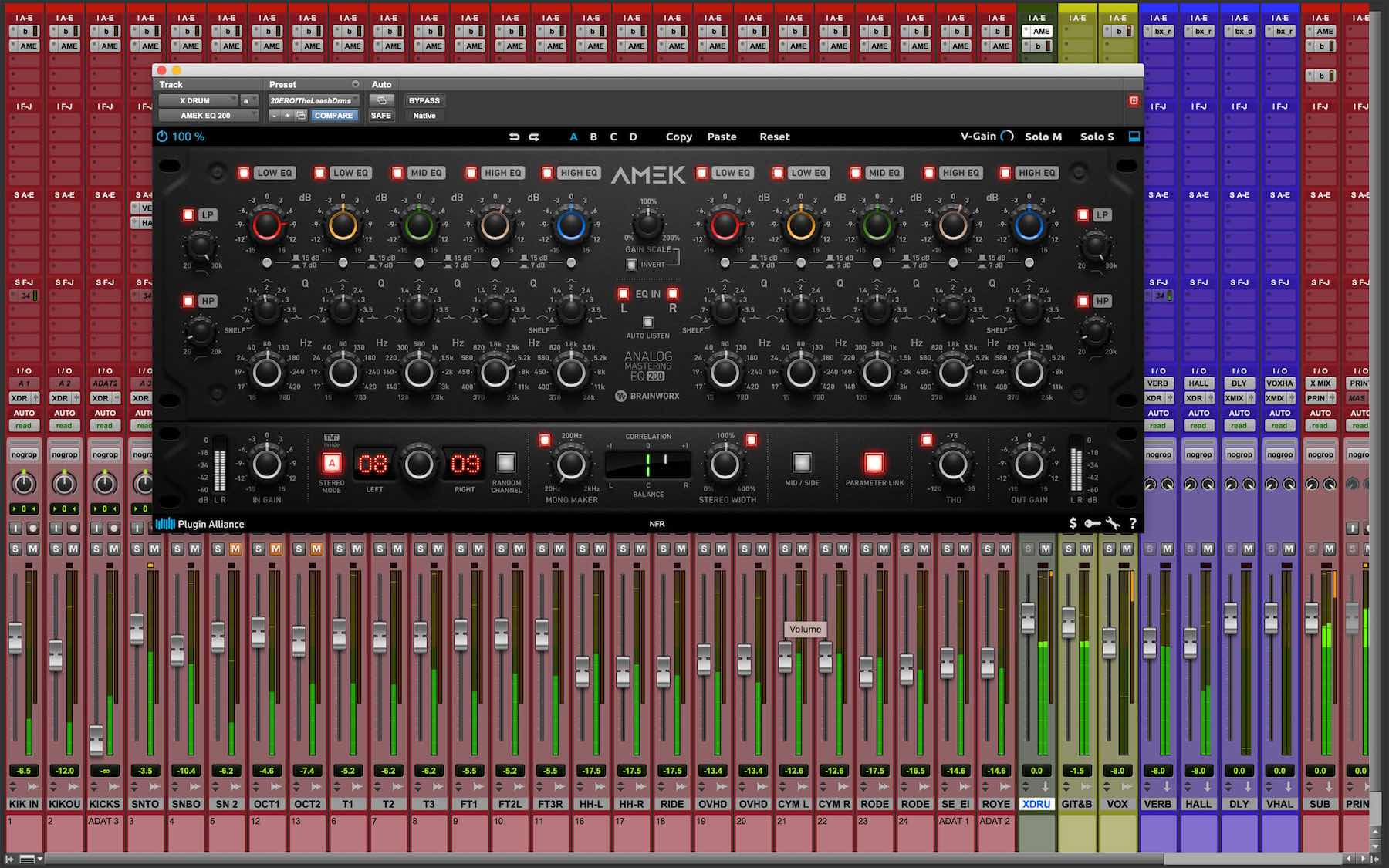Viewport: 1389px width, 868px height.
Task: Open help with the question mark icon
Action: [x=1132, y=523]
